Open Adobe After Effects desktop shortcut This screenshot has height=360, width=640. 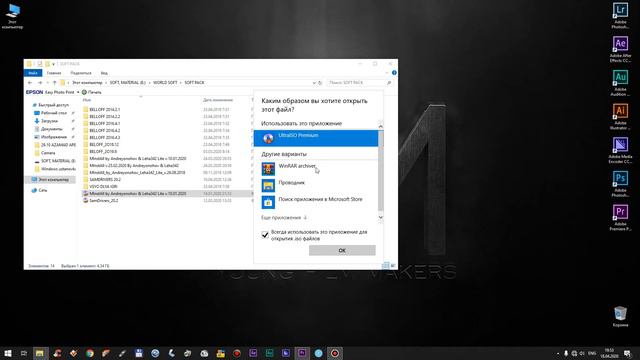point(620,49)
